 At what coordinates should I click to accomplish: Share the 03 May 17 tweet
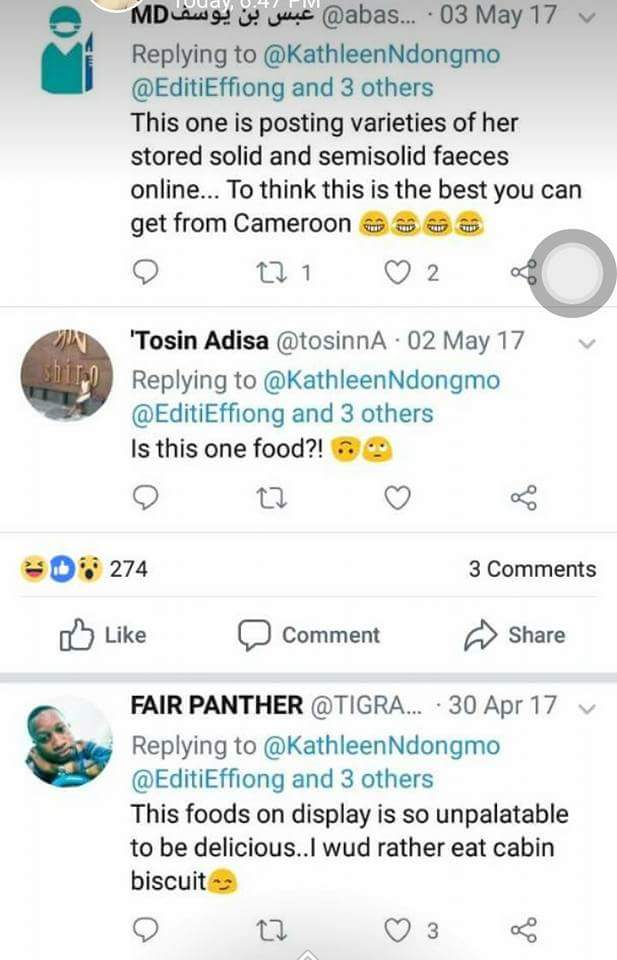point(523,272)
